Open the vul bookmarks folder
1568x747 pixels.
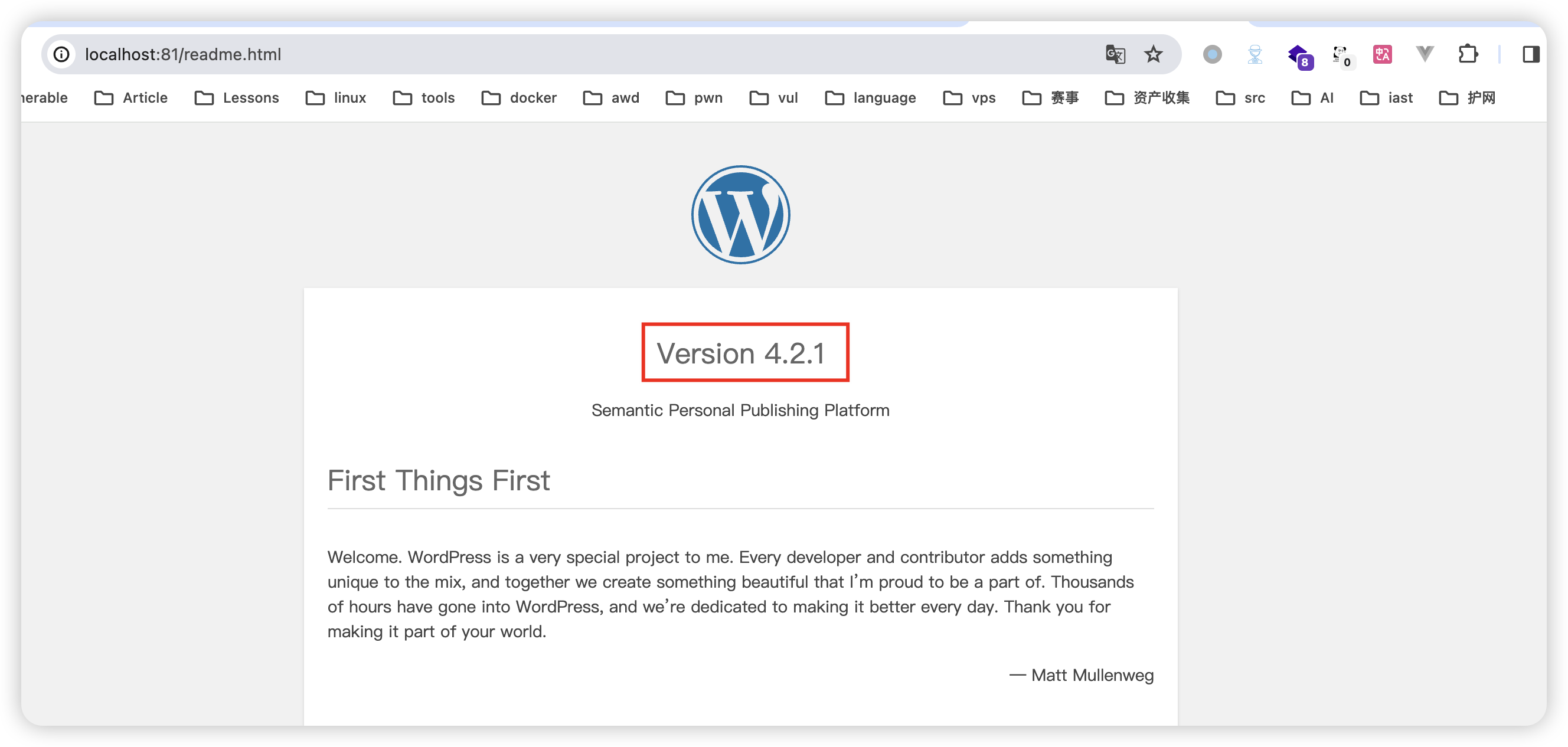[773, 97]
